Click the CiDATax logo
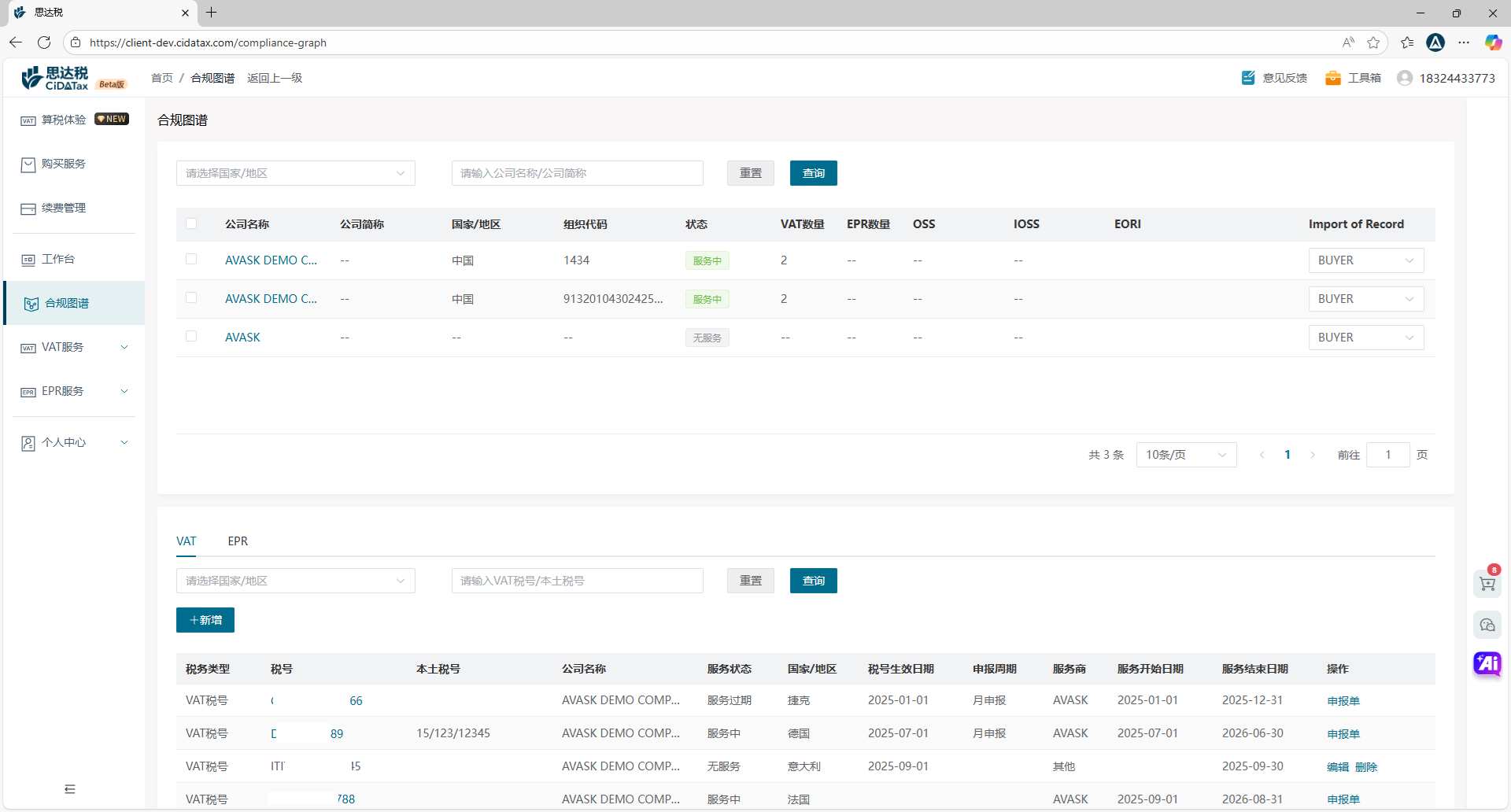This screenshot has width=1511, height=812. 57,78
